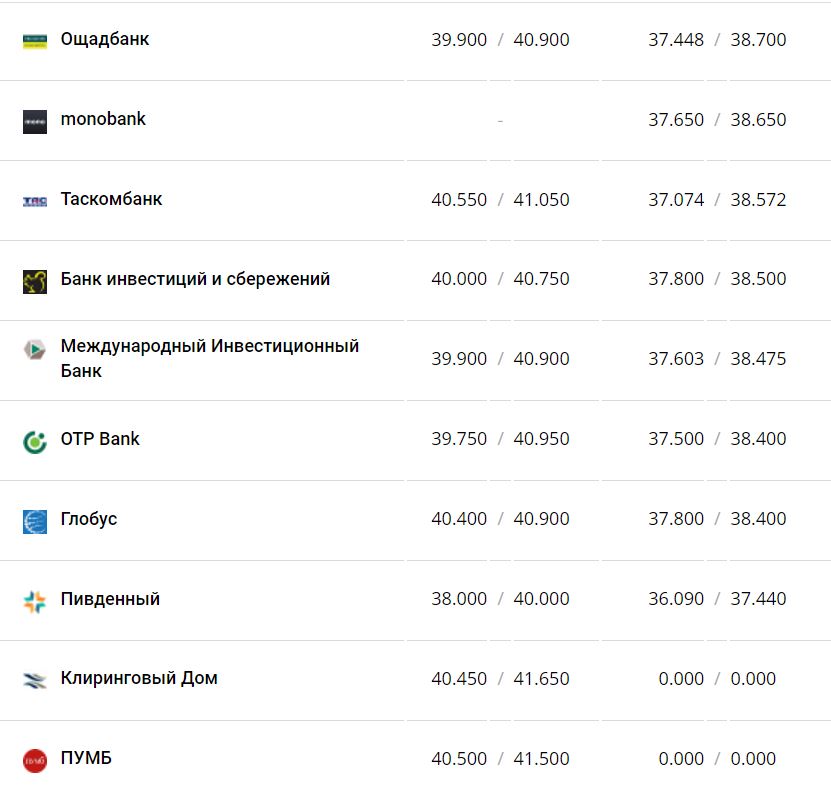Viewport: 831px width, 789px height.
Task: Click Банк инвестиций и сбережений name
Action: [x=195, y=279]
